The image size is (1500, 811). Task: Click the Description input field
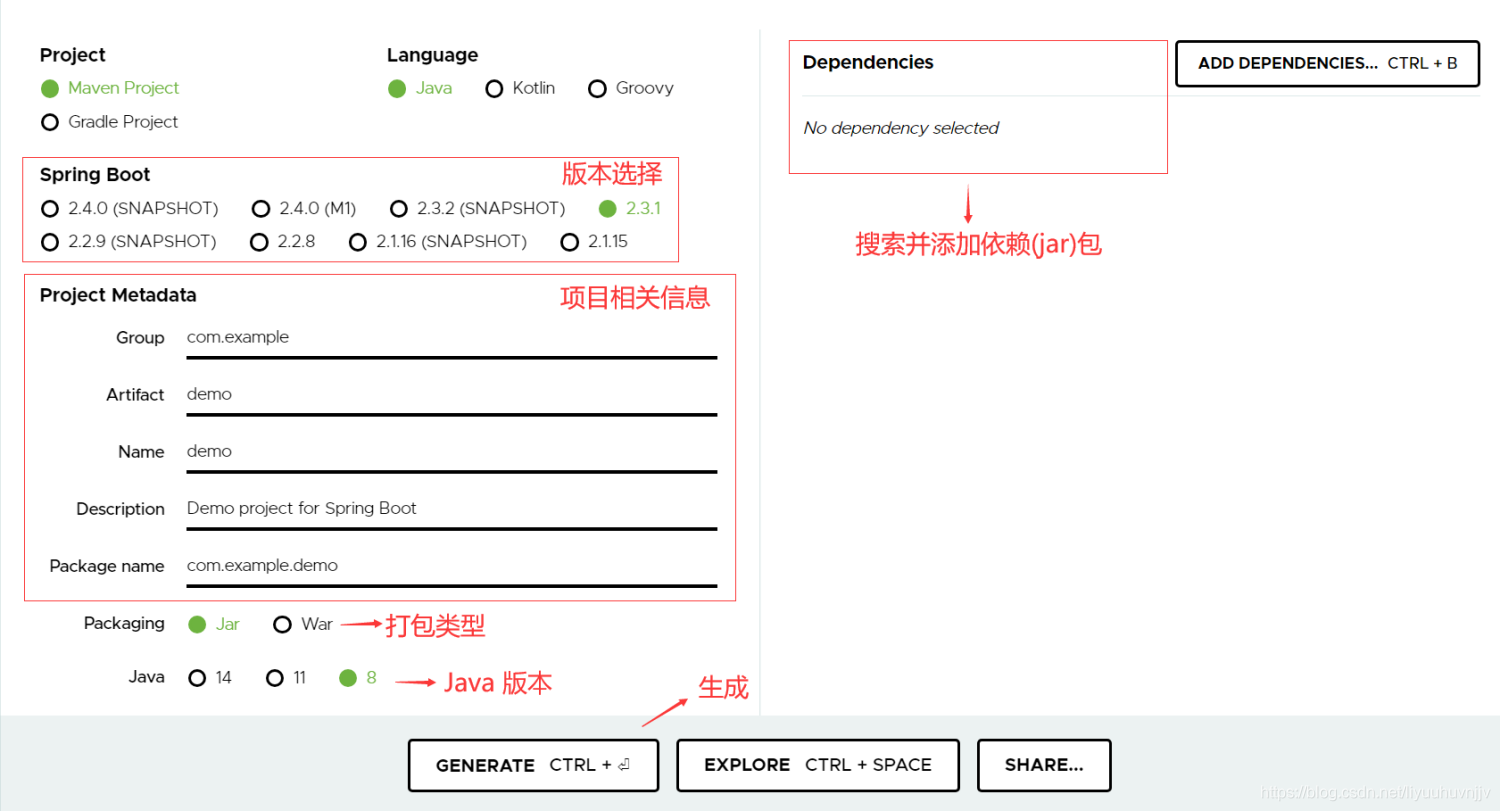click(x=452, y=510)
